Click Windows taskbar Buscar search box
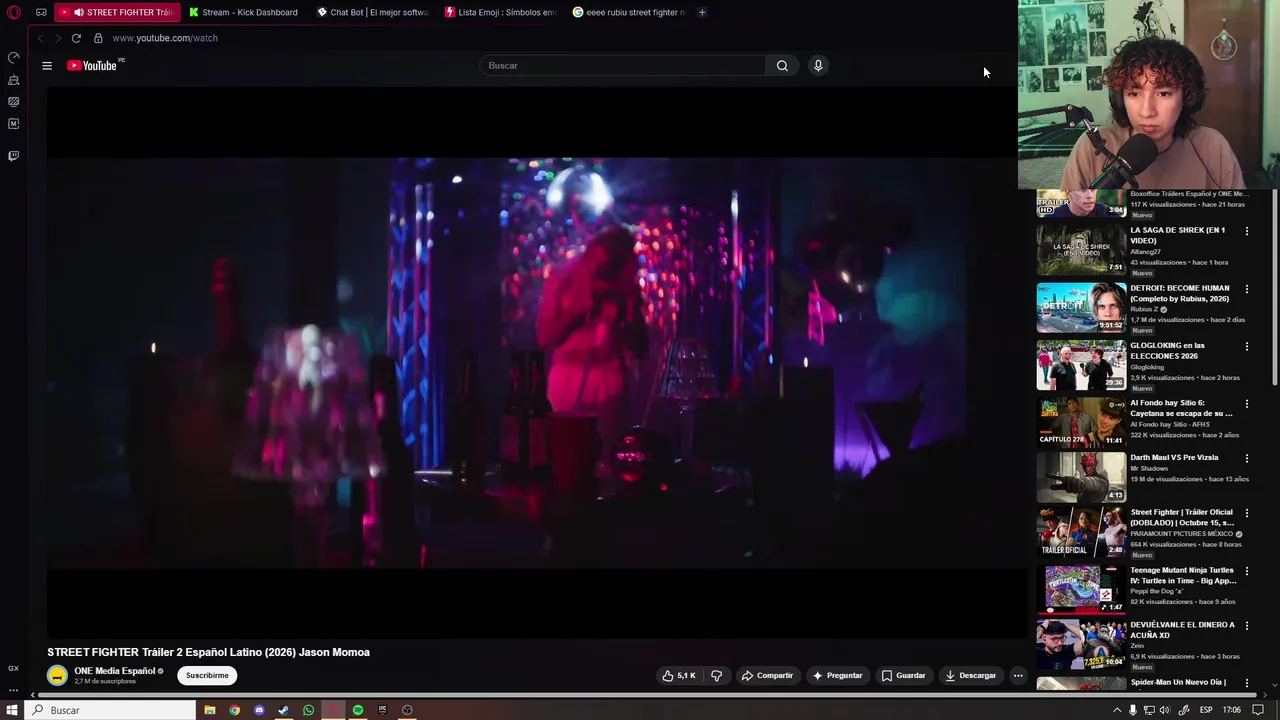 pos(110,710)
